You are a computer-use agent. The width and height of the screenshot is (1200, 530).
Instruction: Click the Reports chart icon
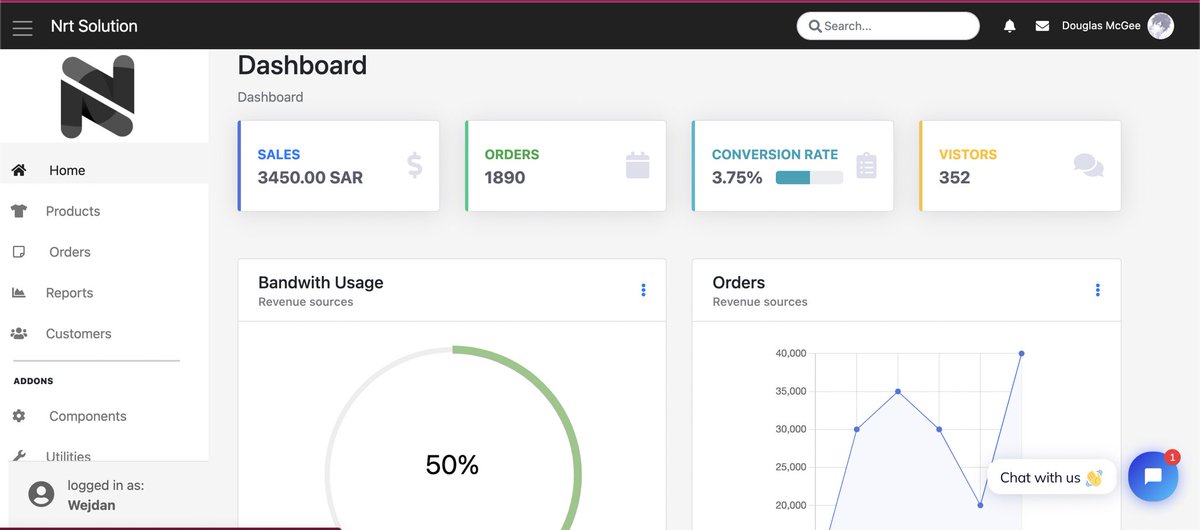coord(19,293)
